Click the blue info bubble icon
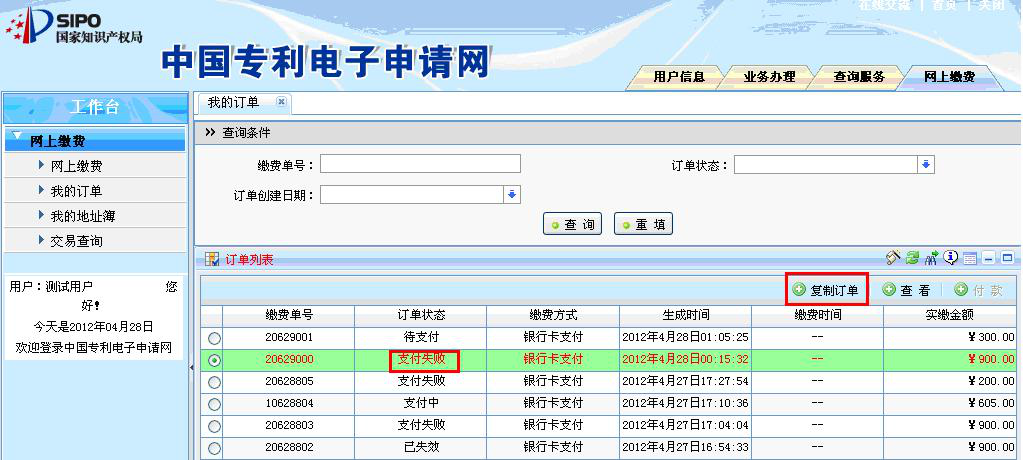This screenshot has width=1023, height=460. 950,258
